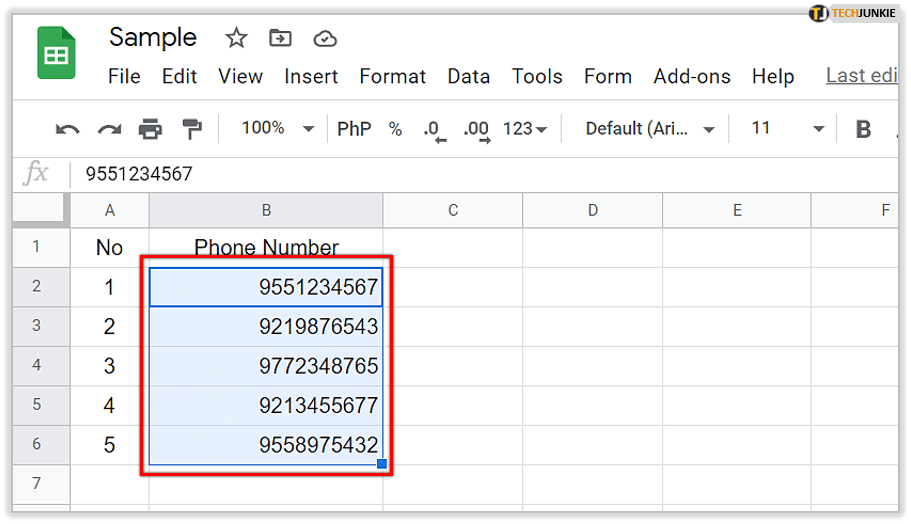The image size is (911, 524).
Task: Click the redo arrow icon
Action: click(108, 129)
